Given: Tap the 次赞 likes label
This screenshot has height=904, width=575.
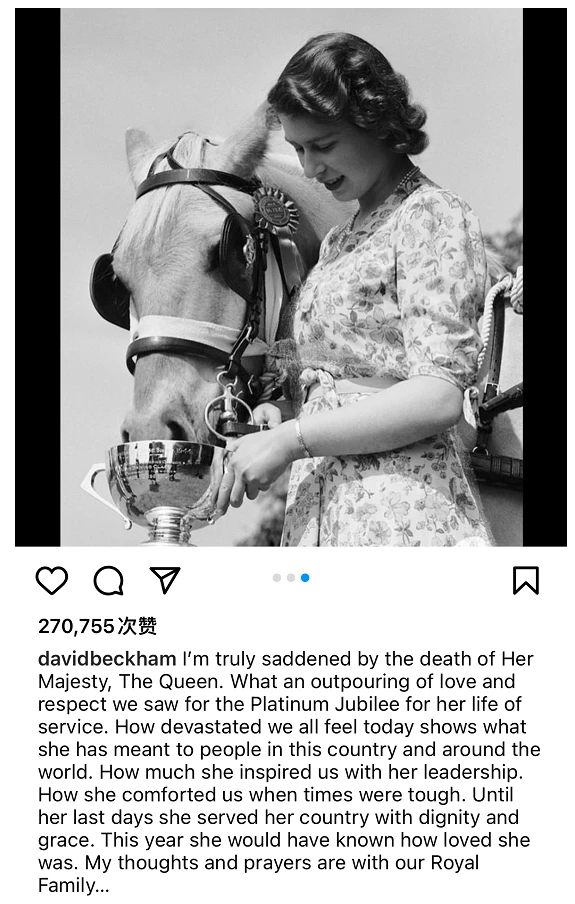Looking at the screenshot, I should point(137,626).
